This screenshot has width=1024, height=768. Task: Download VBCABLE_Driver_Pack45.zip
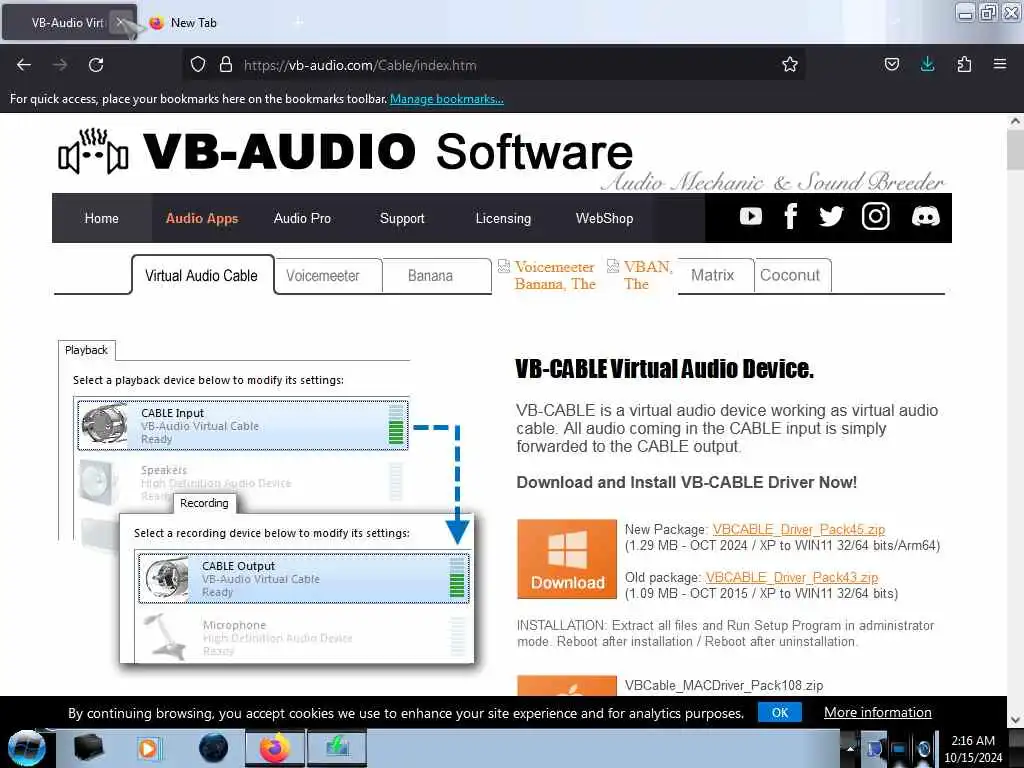click(798, 529)
